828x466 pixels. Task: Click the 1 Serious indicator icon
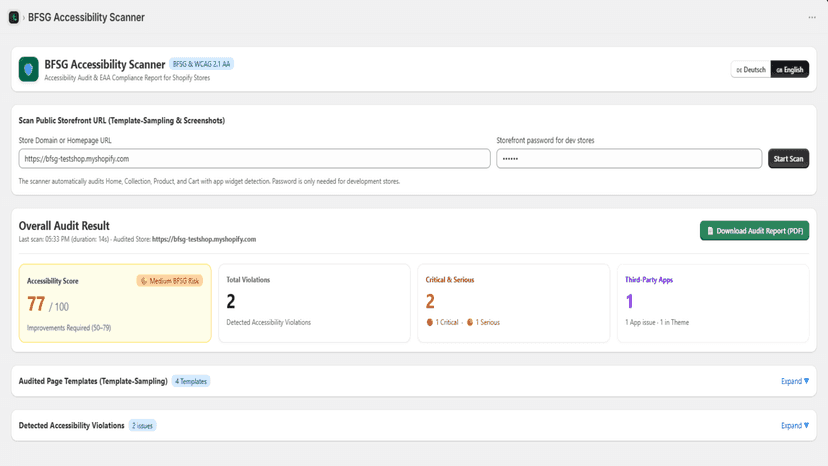point(469,322)
